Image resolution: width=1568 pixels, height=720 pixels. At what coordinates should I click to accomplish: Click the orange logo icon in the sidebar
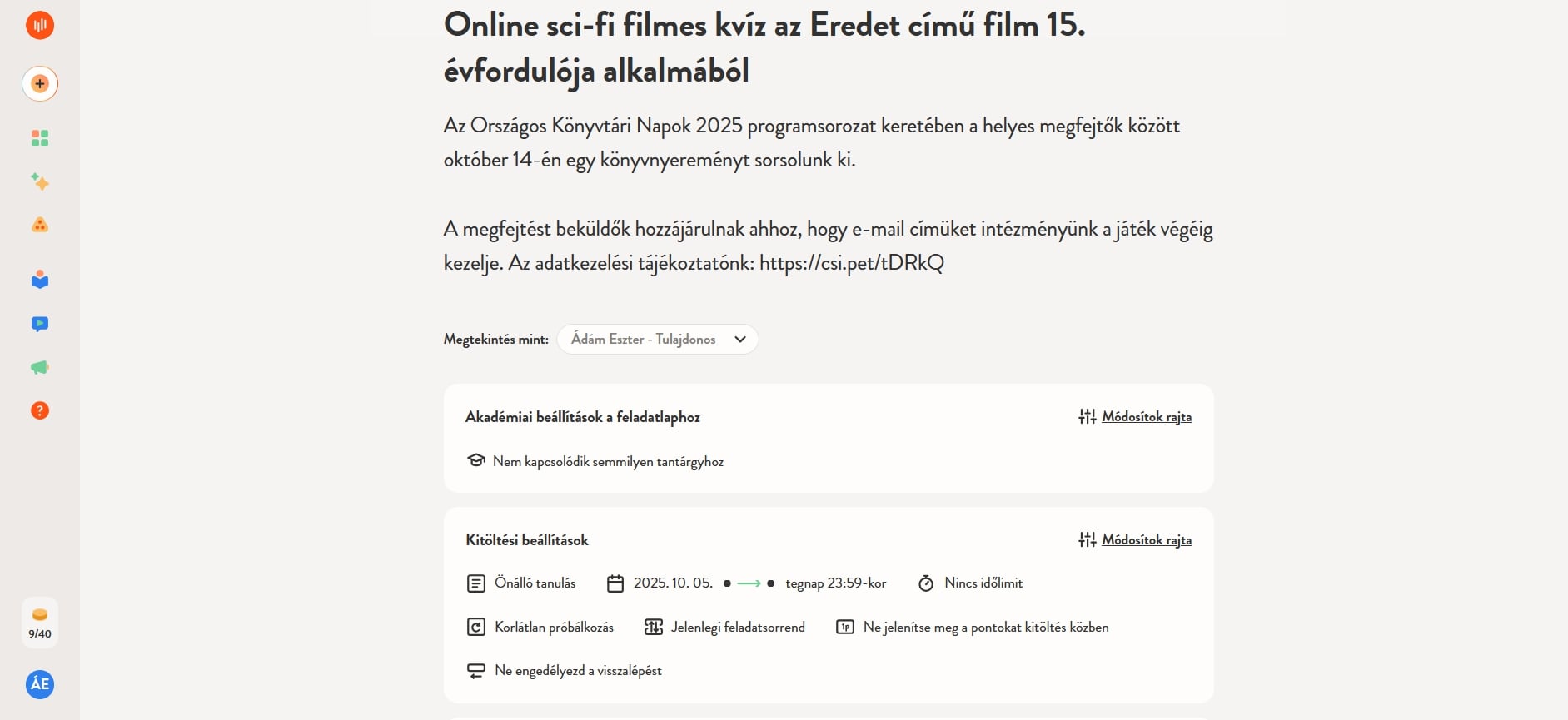click(39, 25)
